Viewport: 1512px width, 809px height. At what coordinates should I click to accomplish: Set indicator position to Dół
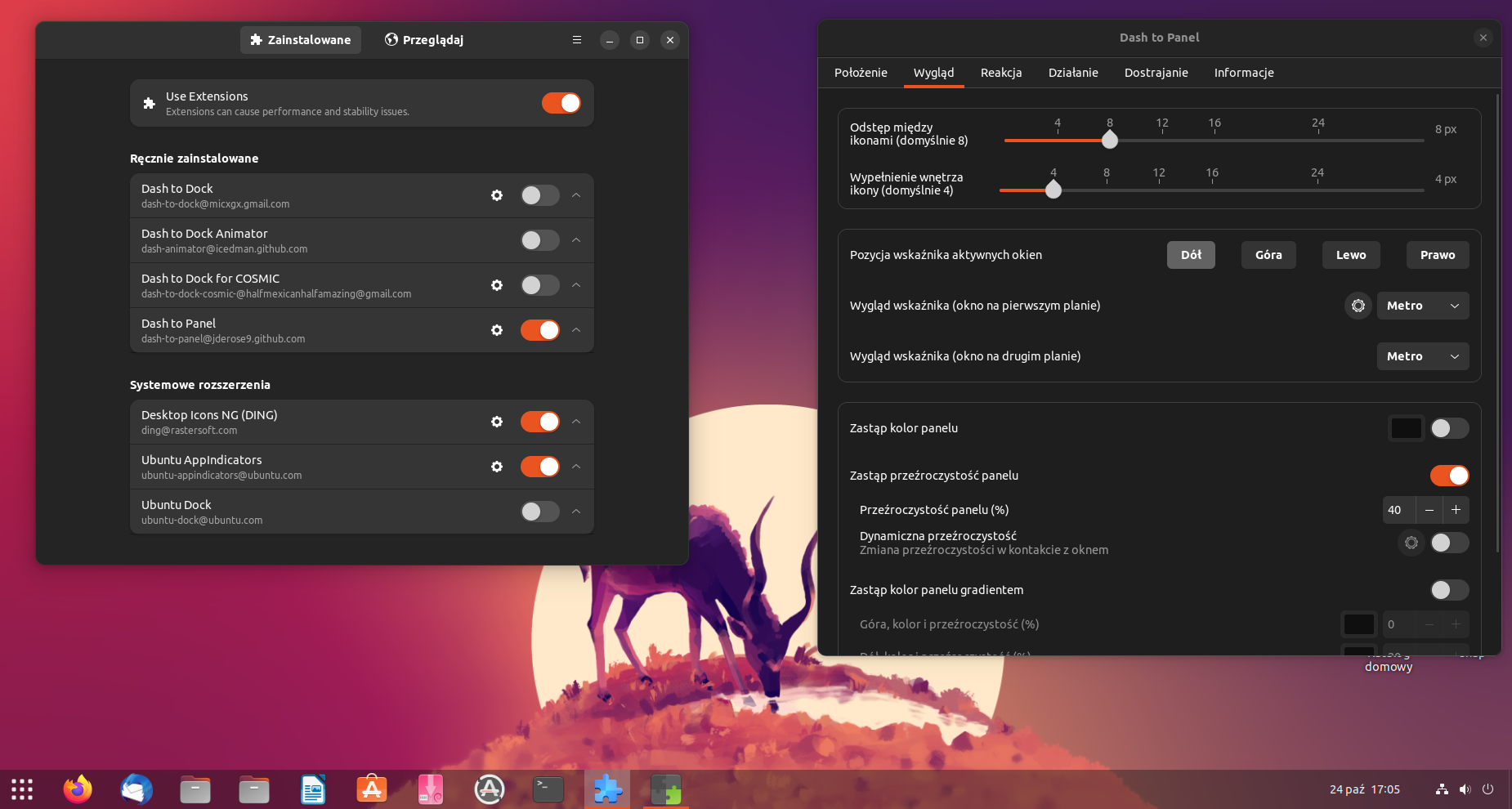click(1191, 255)
